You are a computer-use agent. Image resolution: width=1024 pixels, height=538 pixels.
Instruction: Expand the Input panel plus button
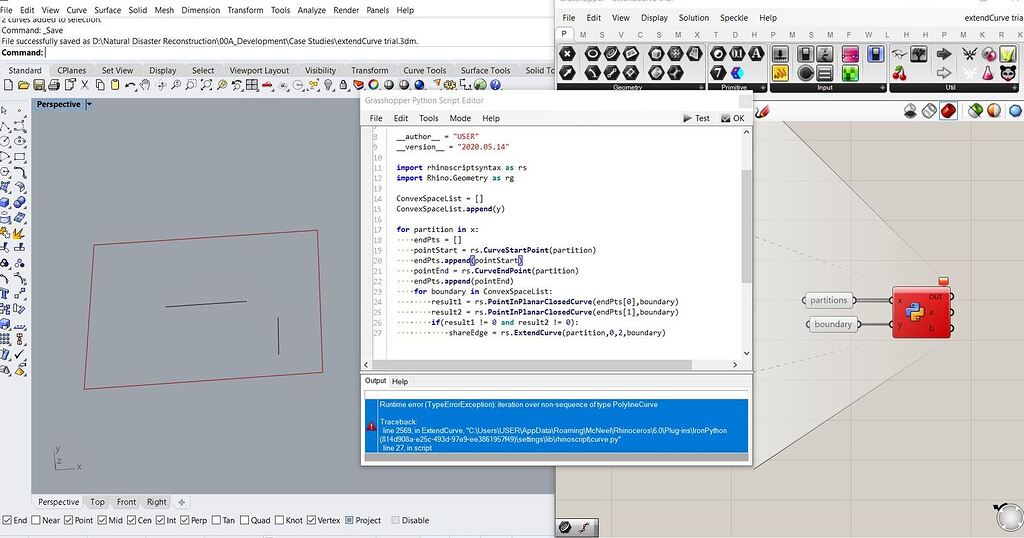[x=883, y=87]
